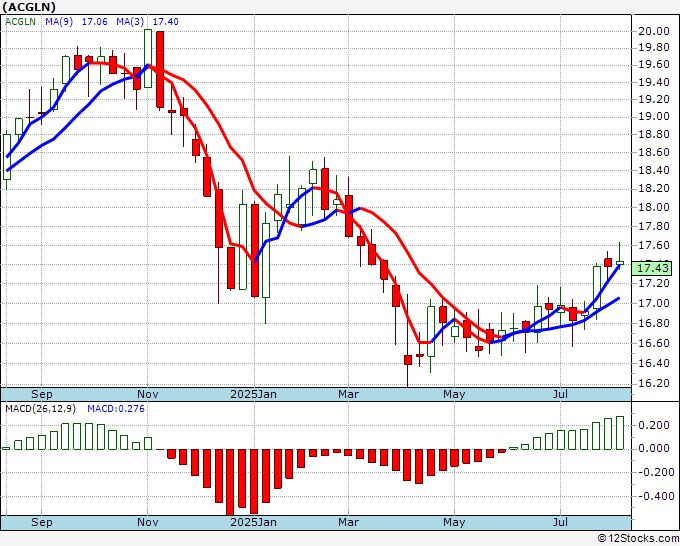Click the tall red candlestick after Nov
This screenshot has height=546, width=680.
(x=160, y=69)
